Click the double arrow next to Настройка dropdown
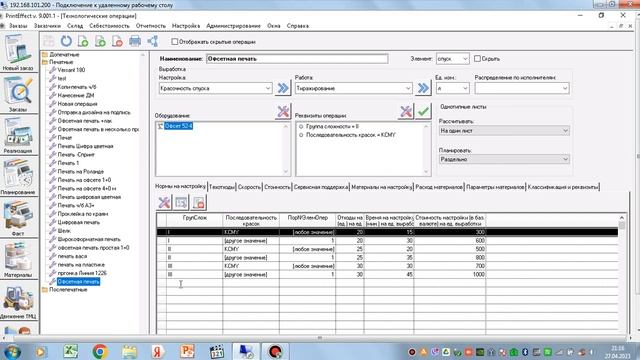 [x=282, y=88]
